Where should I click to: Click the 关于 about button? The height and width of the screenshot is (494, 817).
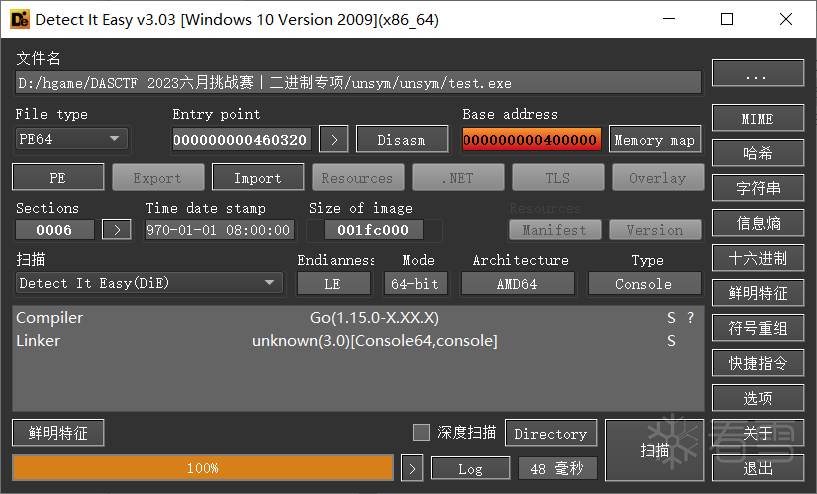758,433
